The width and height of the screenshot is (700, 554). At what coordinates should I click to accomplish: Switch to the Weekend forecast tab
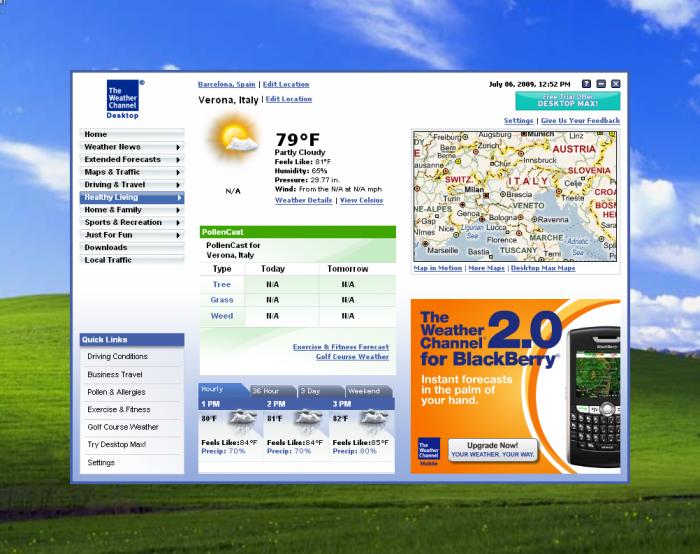click(x=369, y=391)
